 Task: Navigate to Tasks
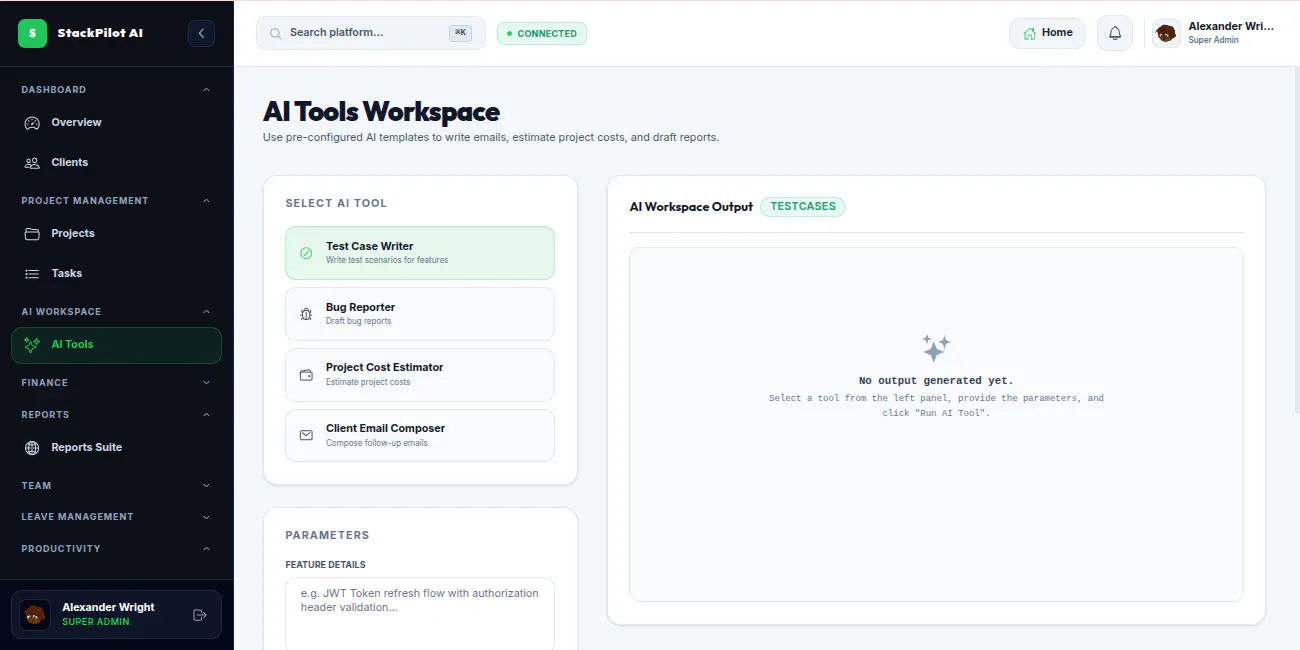116,274
